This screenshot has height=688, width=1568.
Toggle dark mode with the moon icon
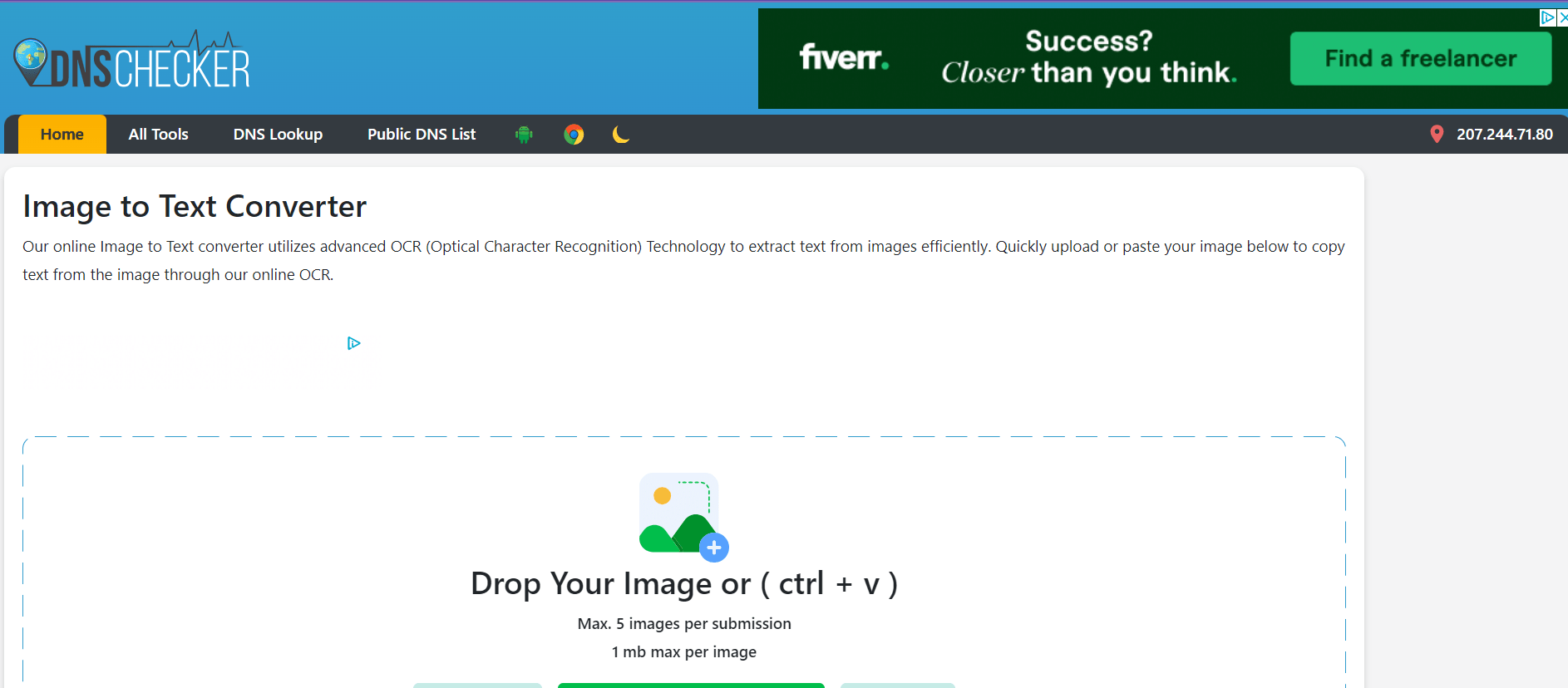[621, 135]
